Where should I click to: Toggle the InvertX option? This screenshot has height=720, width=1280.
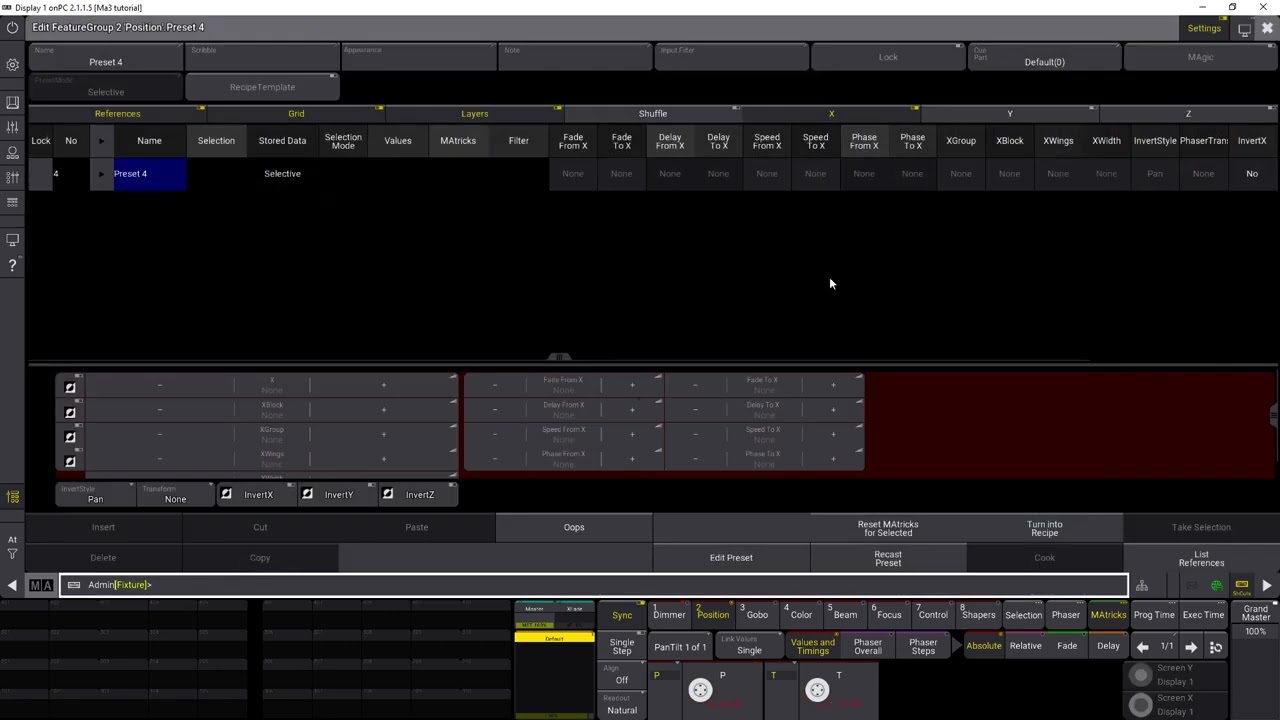258,494
